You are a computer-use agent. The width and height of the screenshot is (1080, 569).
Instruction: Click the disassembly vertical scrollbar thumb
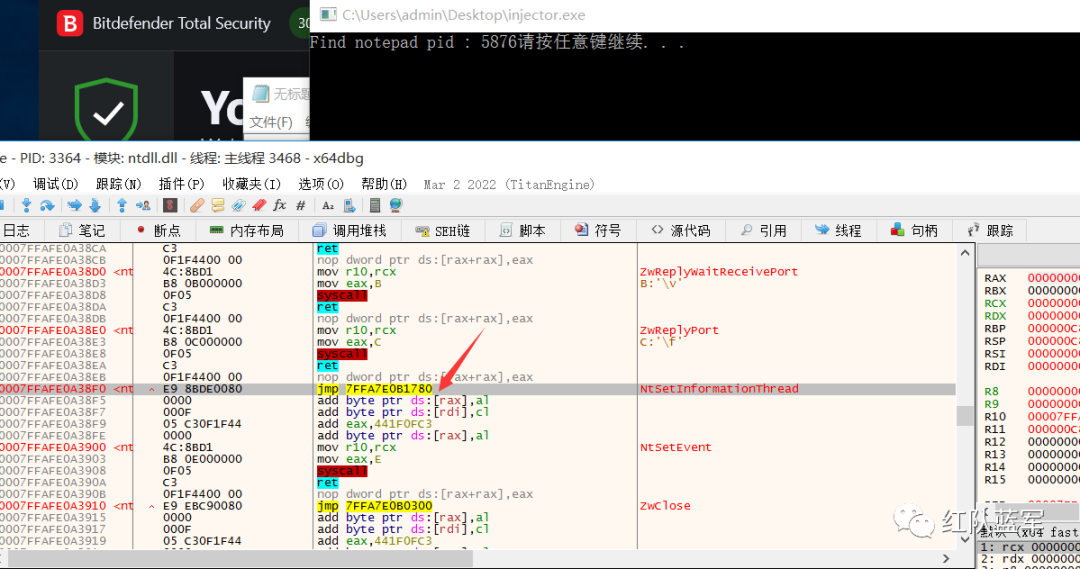coord(965,415)
